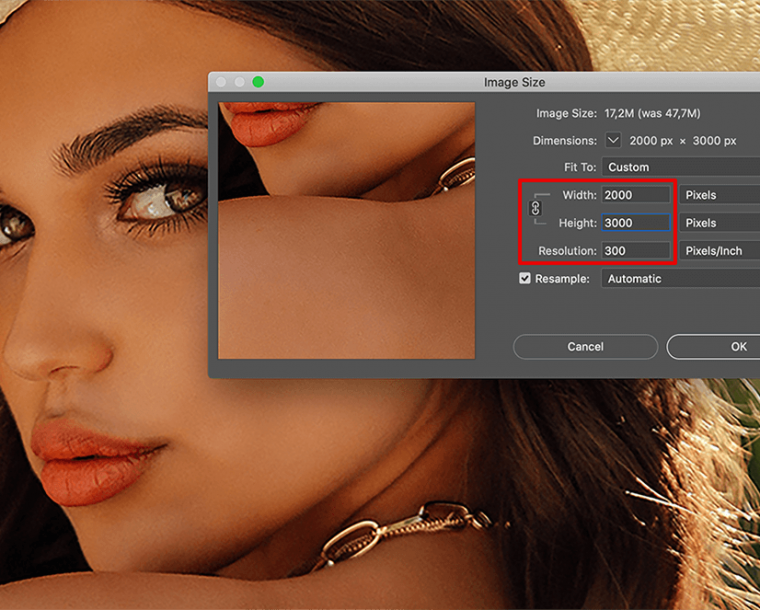
Task: Click the image preview in Image Size dialog
Action: (x=347, y=231)
